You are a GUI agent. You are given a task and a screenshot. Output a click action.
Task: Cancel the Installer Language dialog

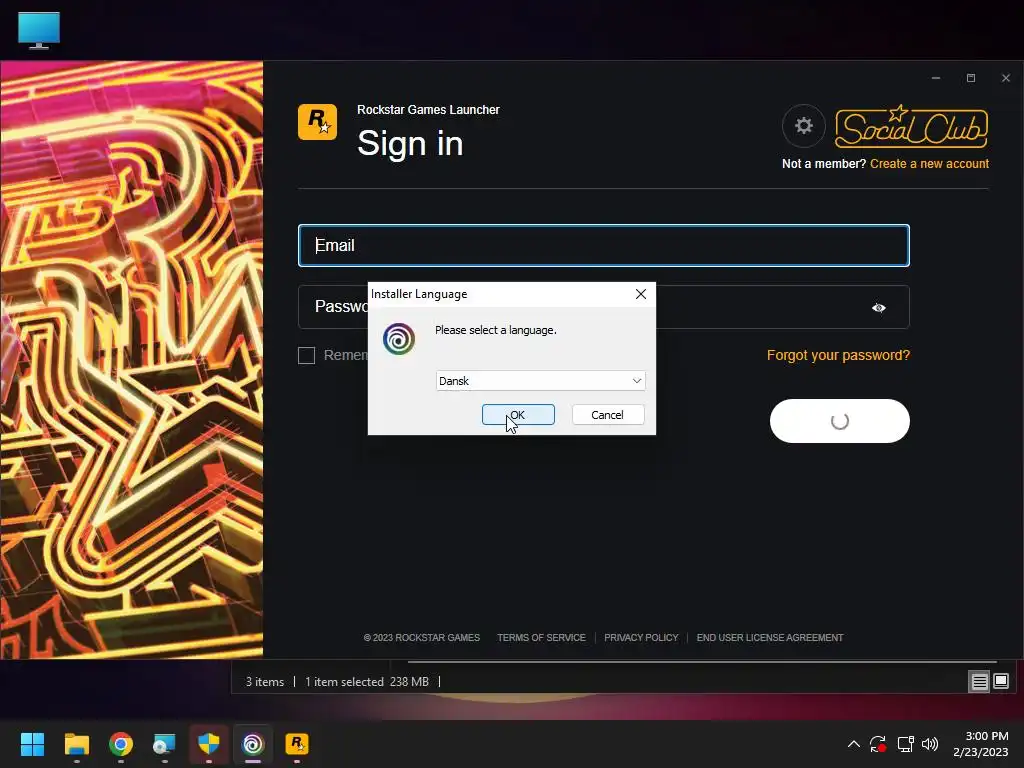607,415
